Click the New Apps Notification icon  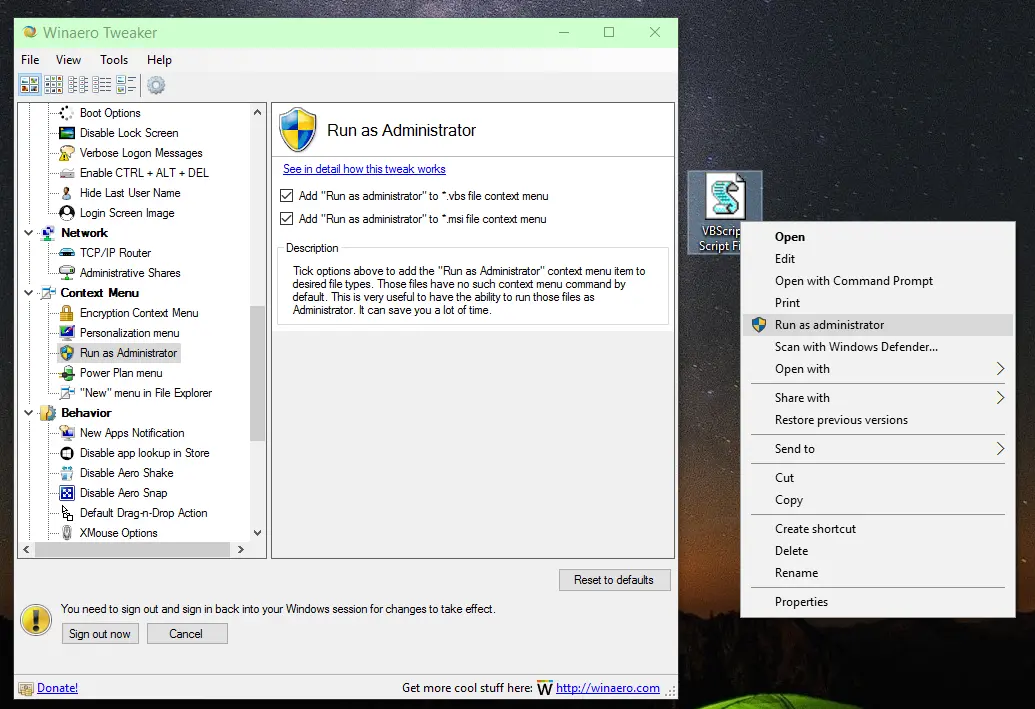click(67, 433)
